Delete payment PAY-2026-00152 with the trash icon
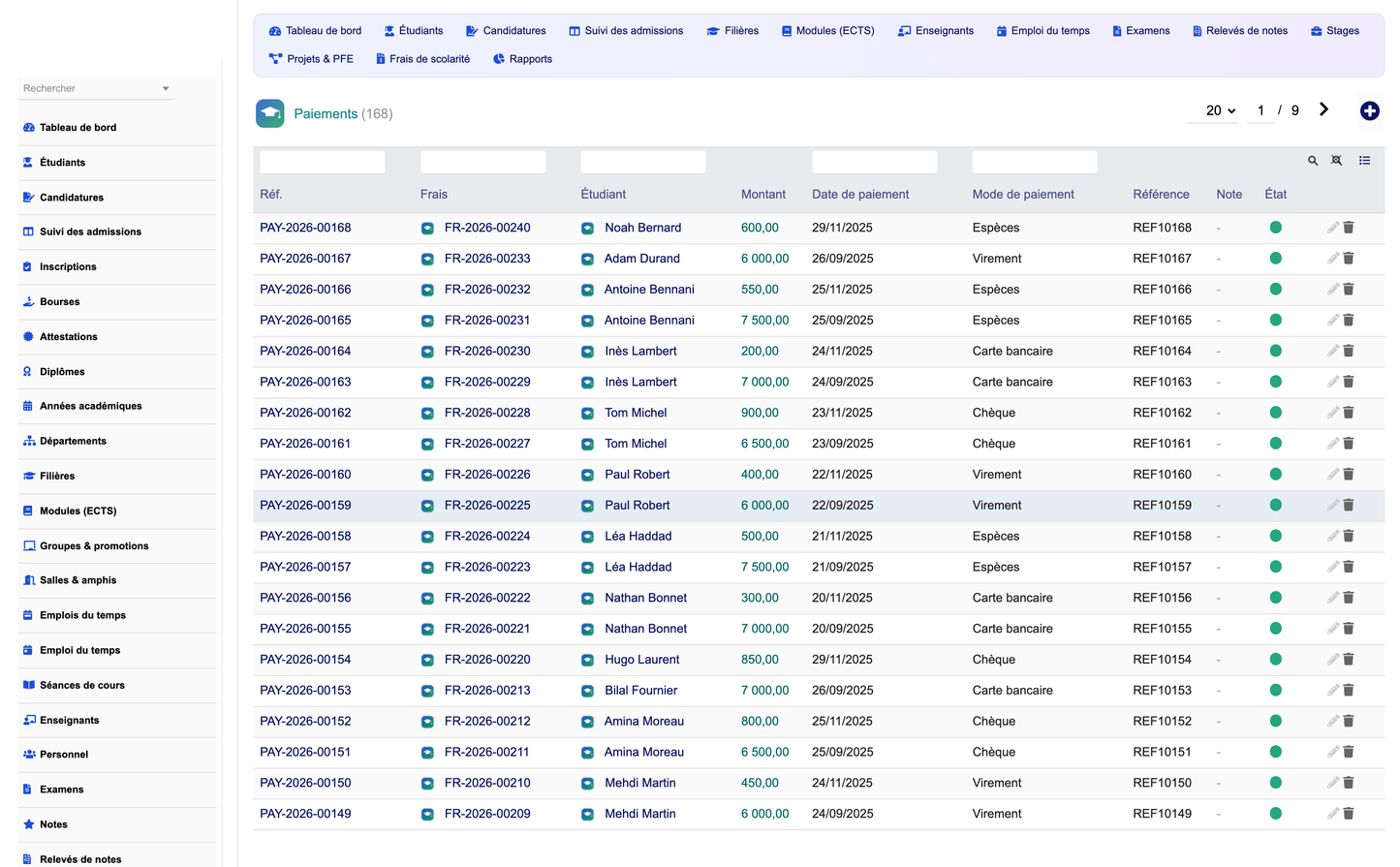The height and width of the screenshot is (867, 1400). (x=1349, y=722)
